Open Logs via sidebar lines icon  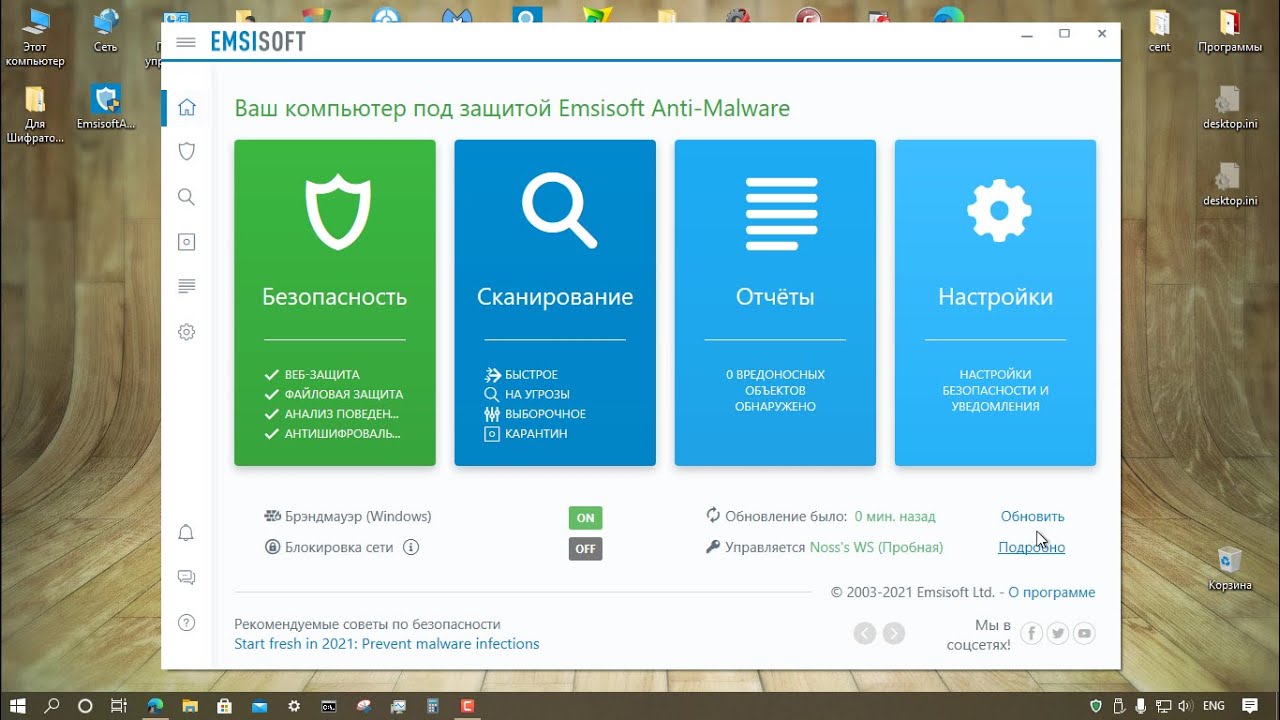click(x=186, y=287)
